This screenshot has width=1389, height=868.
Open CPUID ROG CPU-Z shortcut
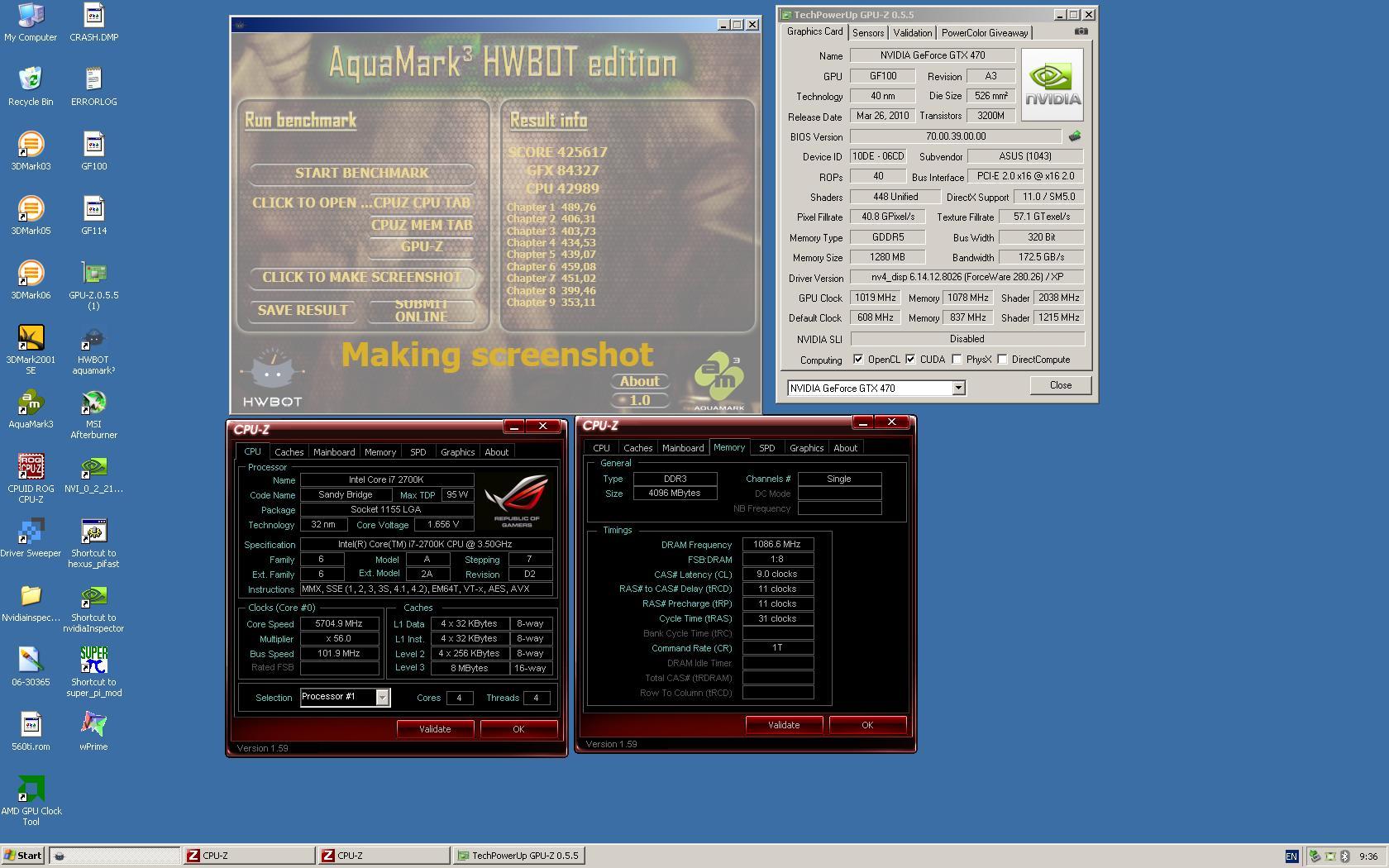pos(31,479)
